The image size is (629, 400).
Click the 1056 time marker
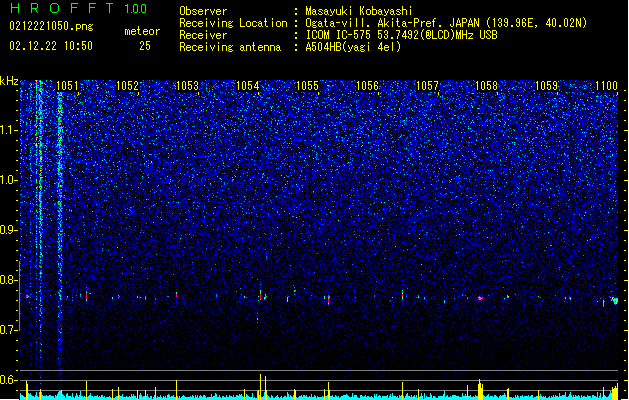367,85
